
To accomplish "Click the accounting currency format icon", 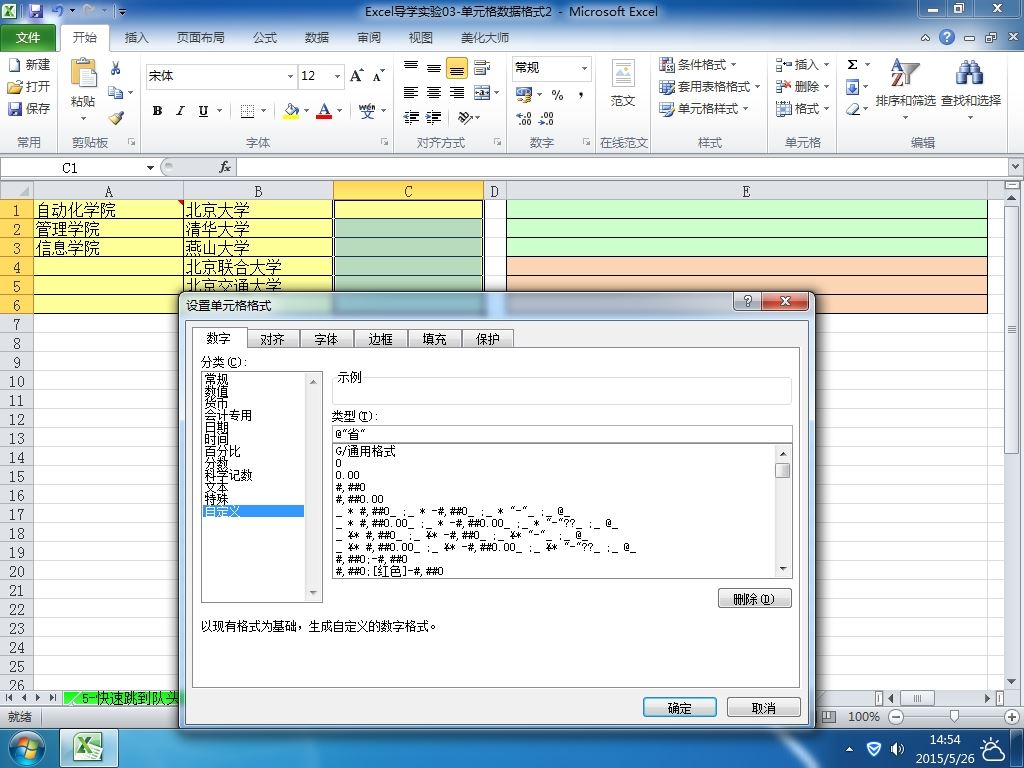I will point(524,95).
